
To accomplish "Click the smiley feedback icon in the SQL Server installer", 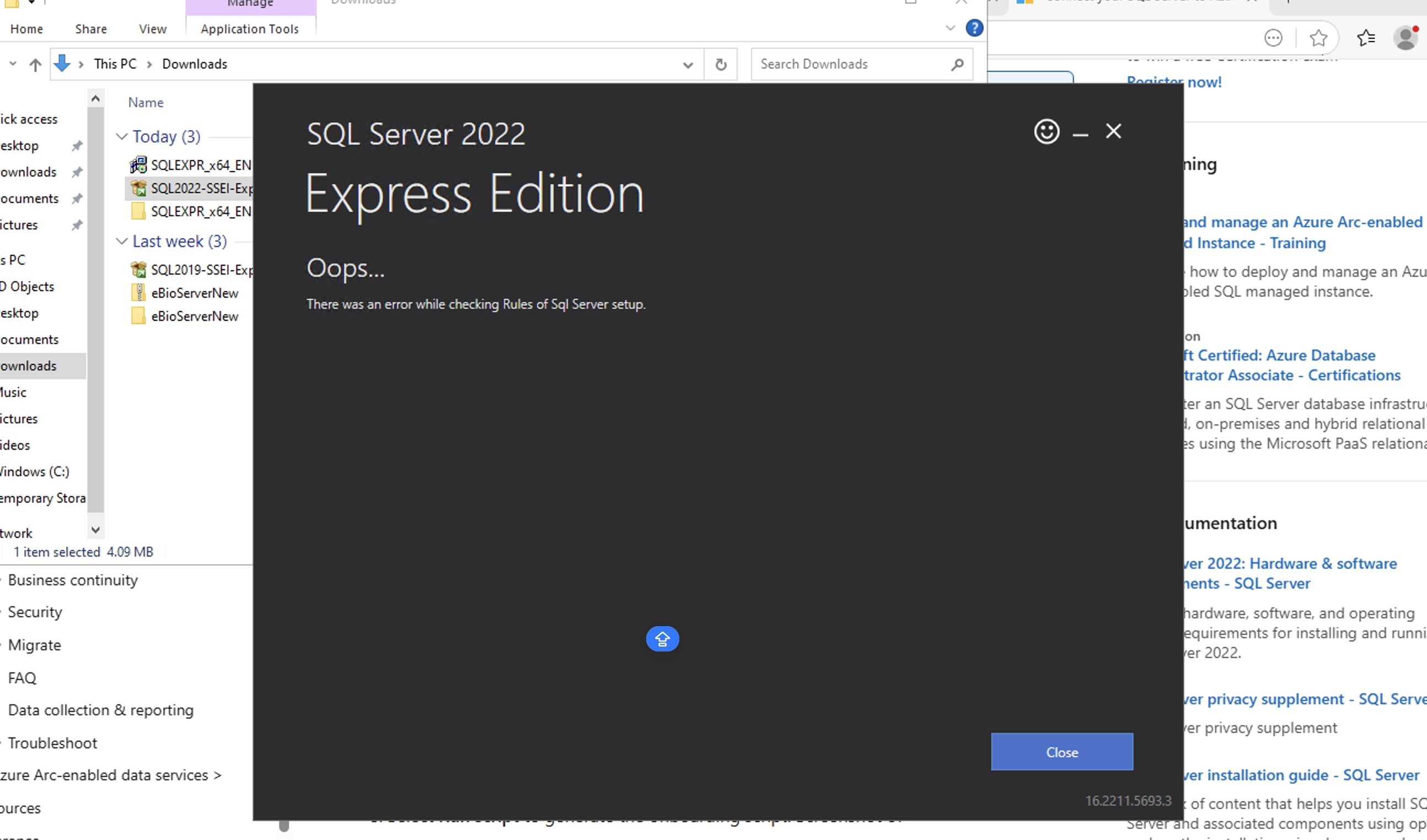I will (1046, 131).
